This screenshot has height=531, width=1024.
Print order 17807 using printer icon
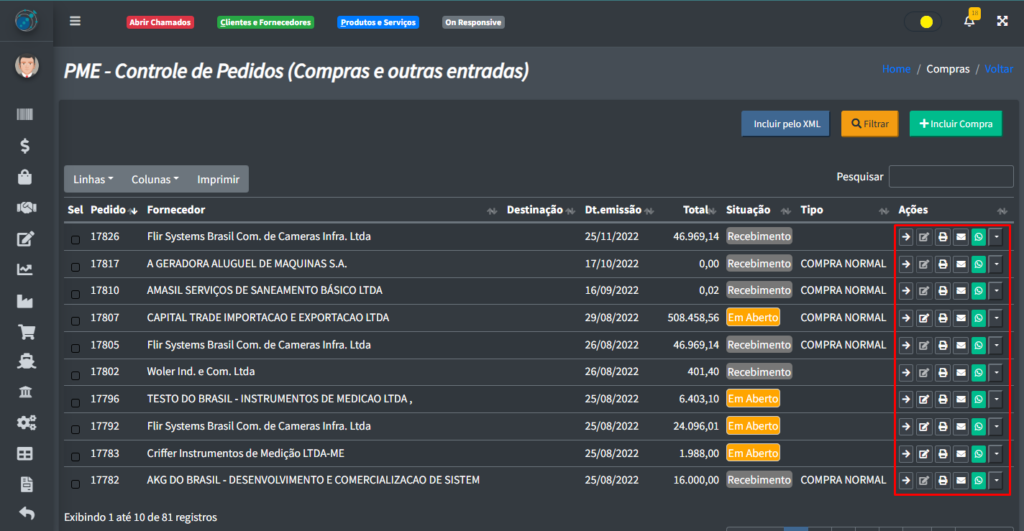point(942,318)
